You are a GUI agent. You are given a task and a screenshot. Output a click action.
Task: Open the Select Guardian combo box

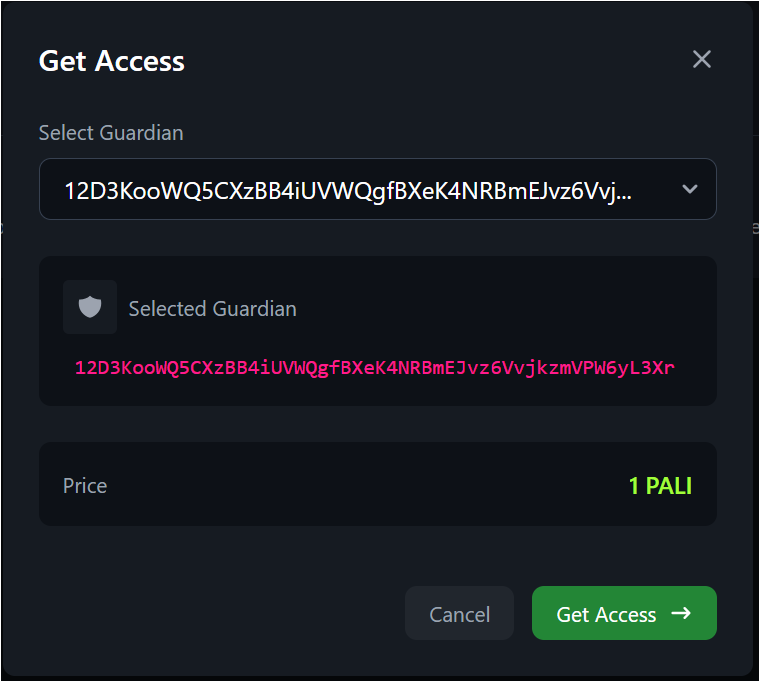[378, 189]
